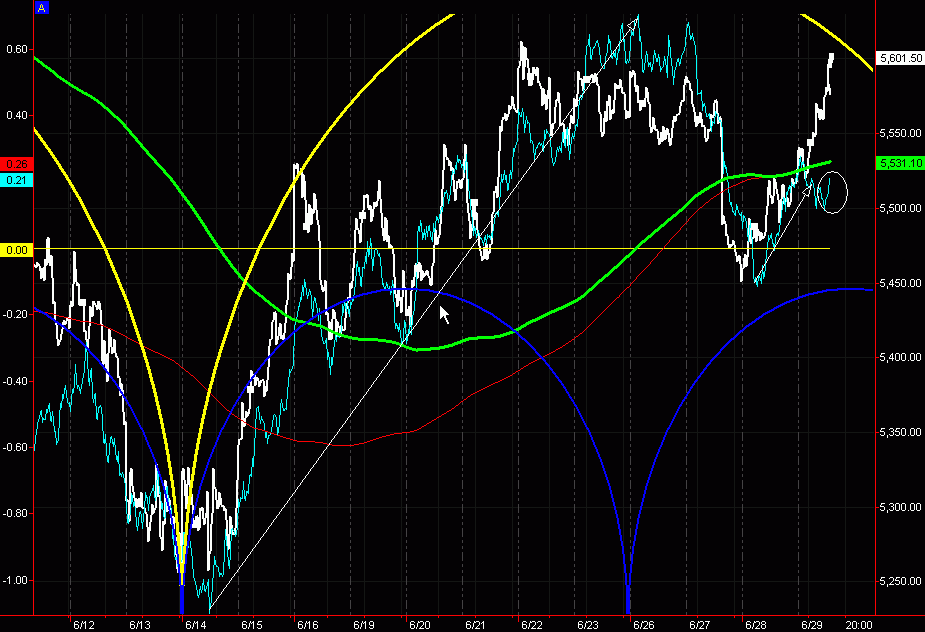Click the red 0.26 value label
The height and width of the screenshot is (632, 925).
17,165
